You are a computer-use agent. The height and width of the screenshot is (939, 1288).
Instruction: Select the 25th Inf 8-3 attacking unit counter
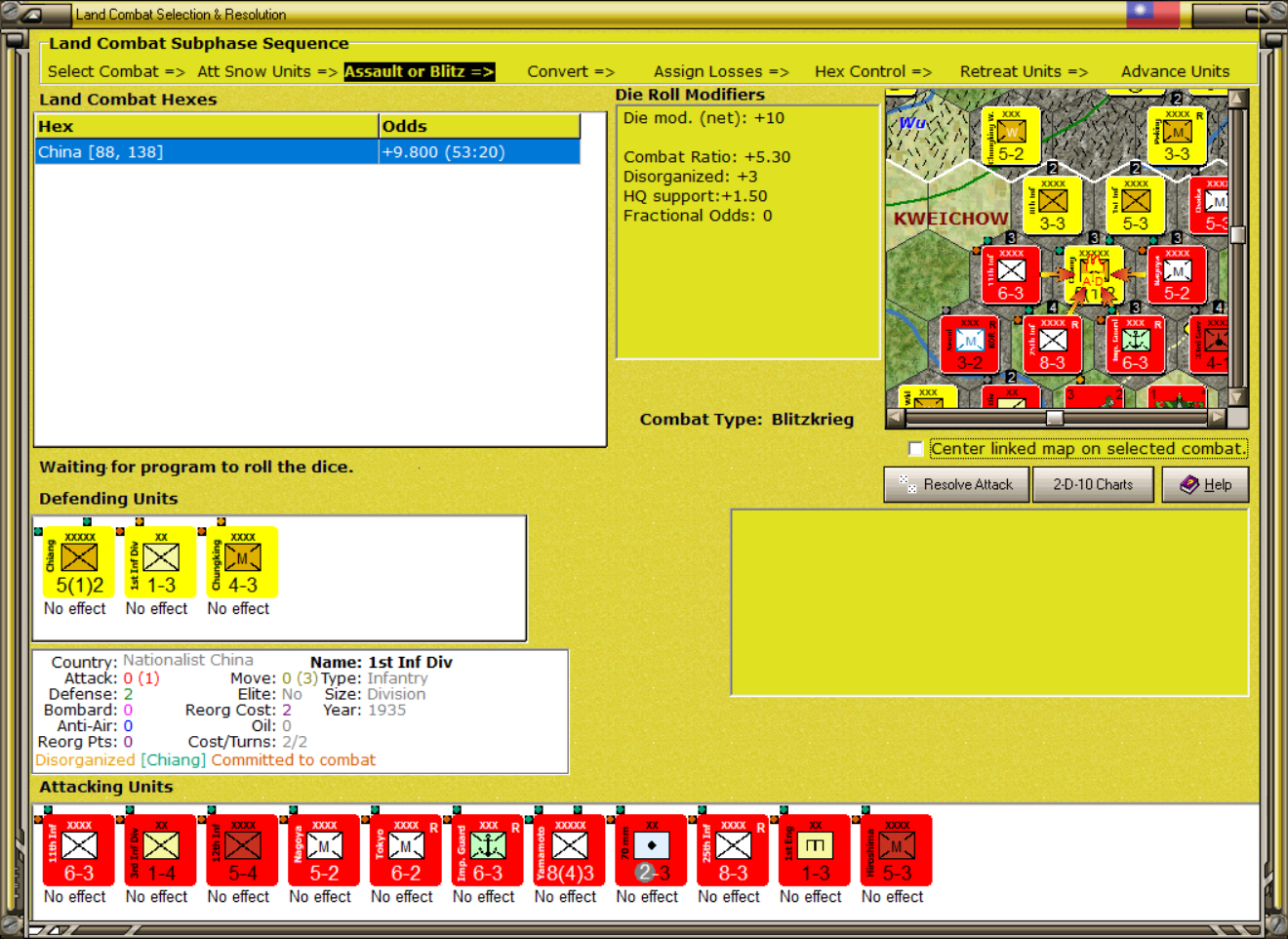734,850
